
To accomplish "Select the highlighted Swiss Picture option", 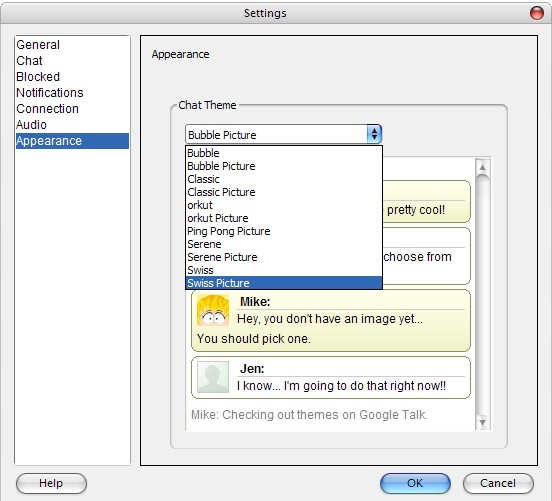I will [x=284, y=283].
